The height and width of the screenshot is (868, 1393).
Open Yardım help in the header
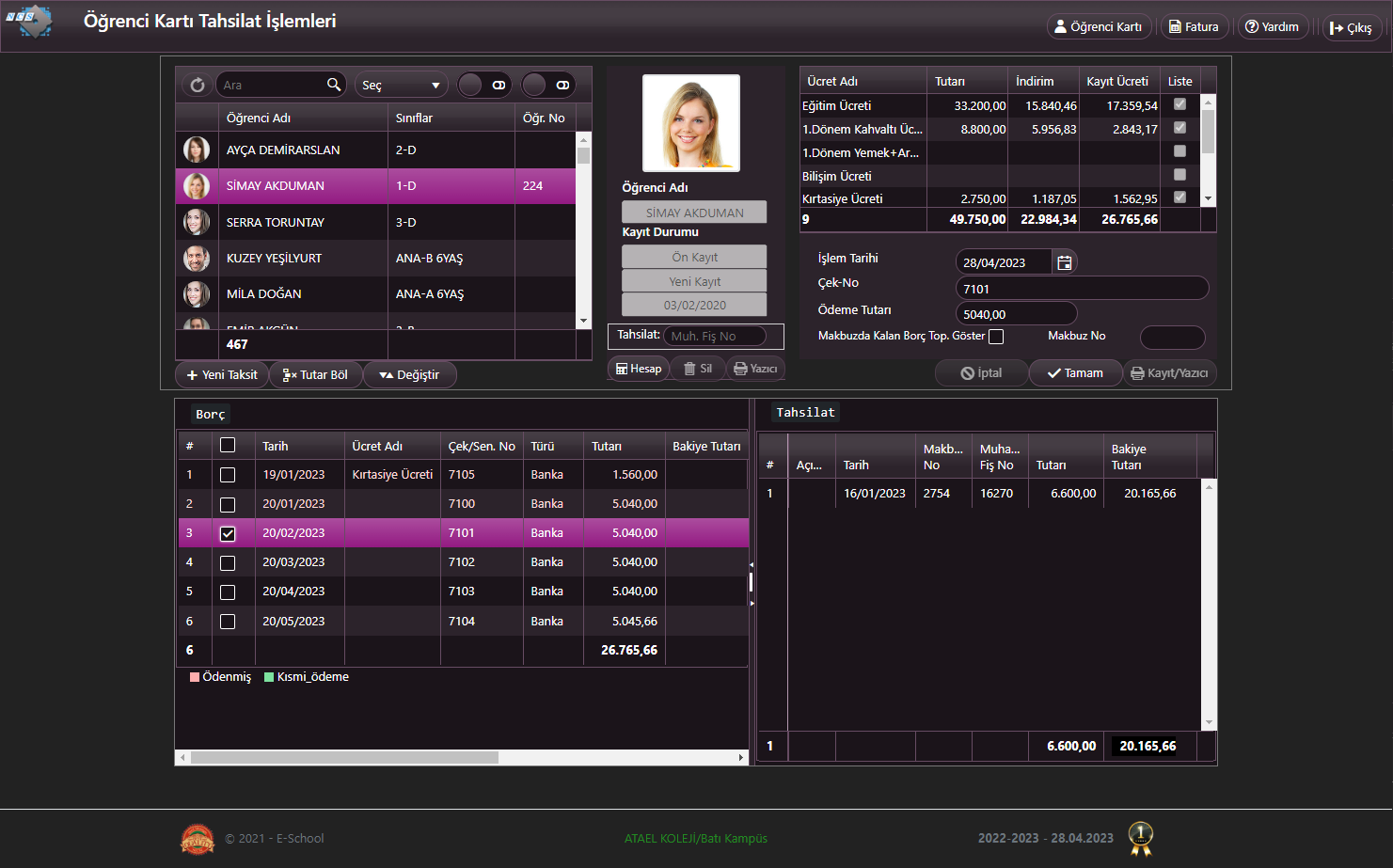tap(1272, 26)
